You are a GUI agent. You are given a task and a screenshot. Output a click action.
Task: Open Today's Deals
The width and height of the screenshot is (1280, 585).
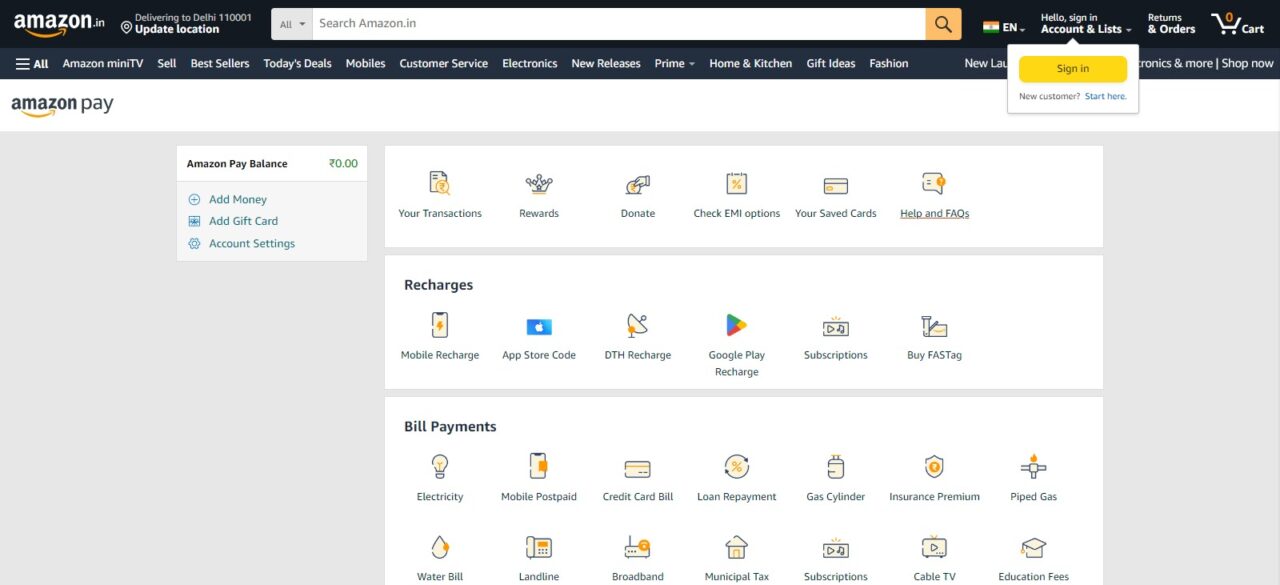pyautogui.click(x=297, y=63)
